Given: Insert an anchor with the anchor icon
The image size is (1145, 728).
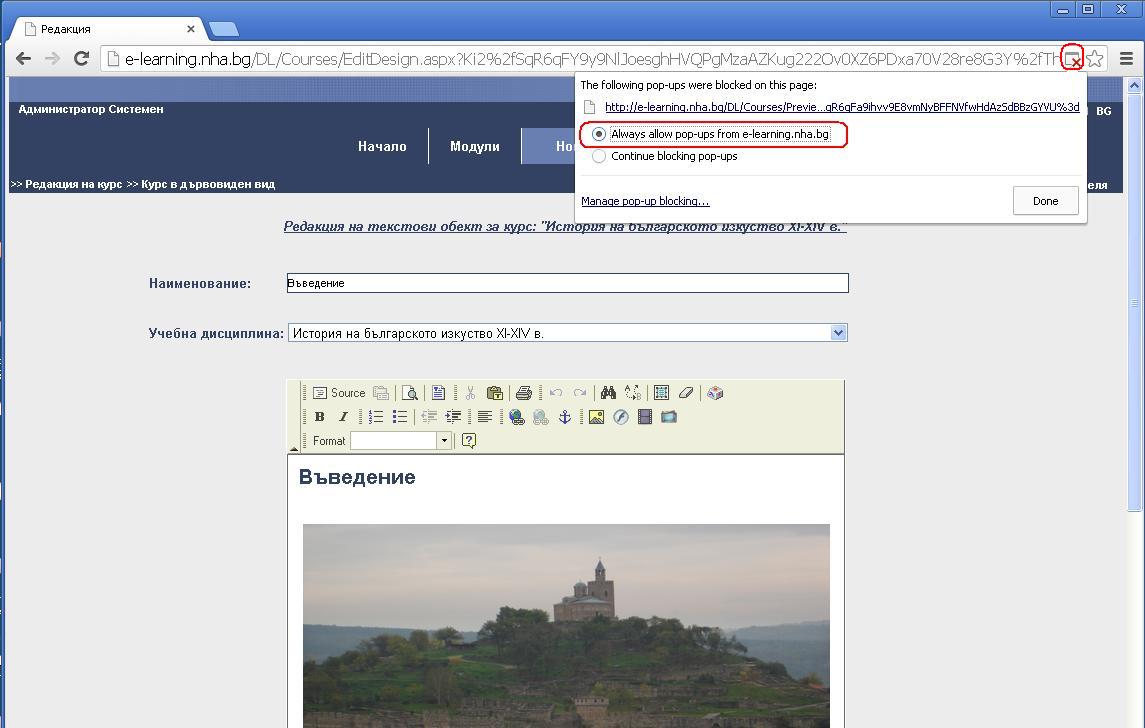Looking at the screenshot, I should tap(565, 417).
